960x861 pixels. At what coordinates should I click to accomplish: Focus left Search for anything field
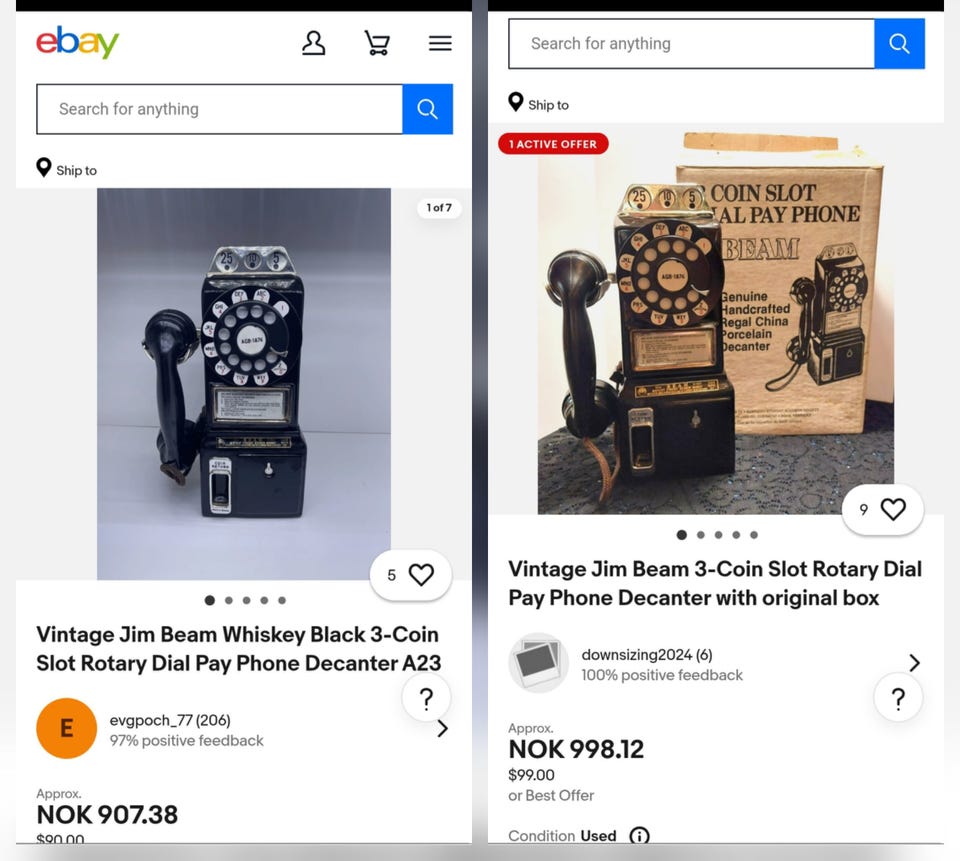(220, 109)
